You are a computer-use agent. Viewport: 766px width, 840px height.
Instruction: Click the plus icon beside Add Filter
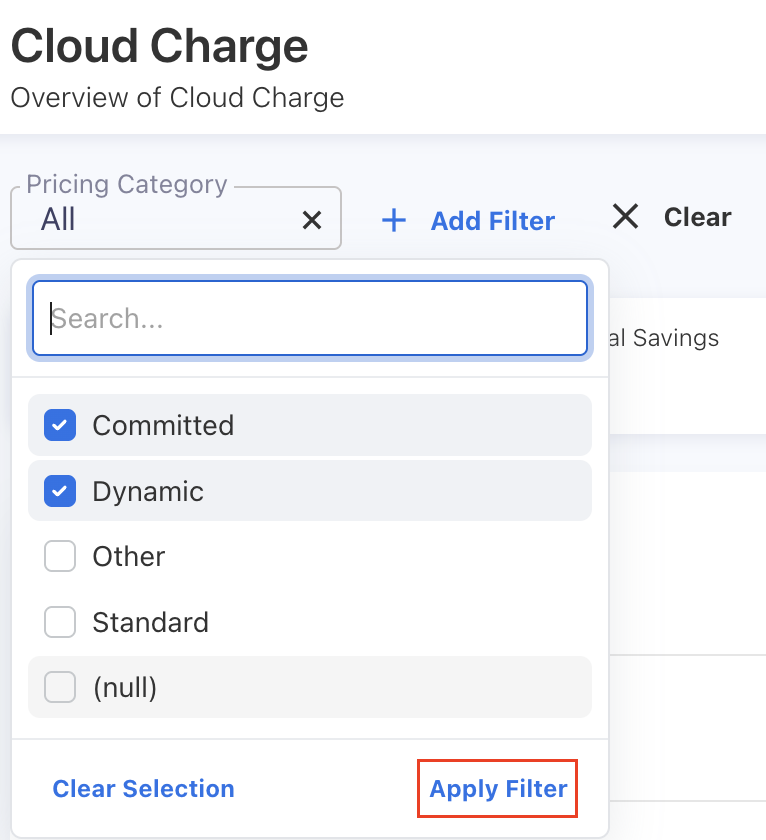coord(394,221)
